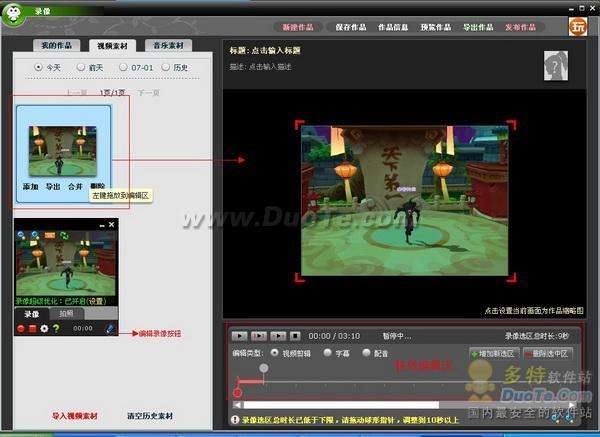This screenshot has height=437, width=600.
Task: Click the red round playhead marker on the timeline
Action: 238,393
